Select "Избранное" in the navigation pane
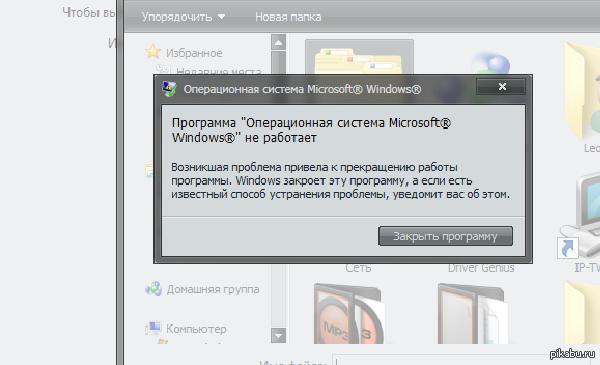This screenshot has width=600, height=365. pos(194,53)
